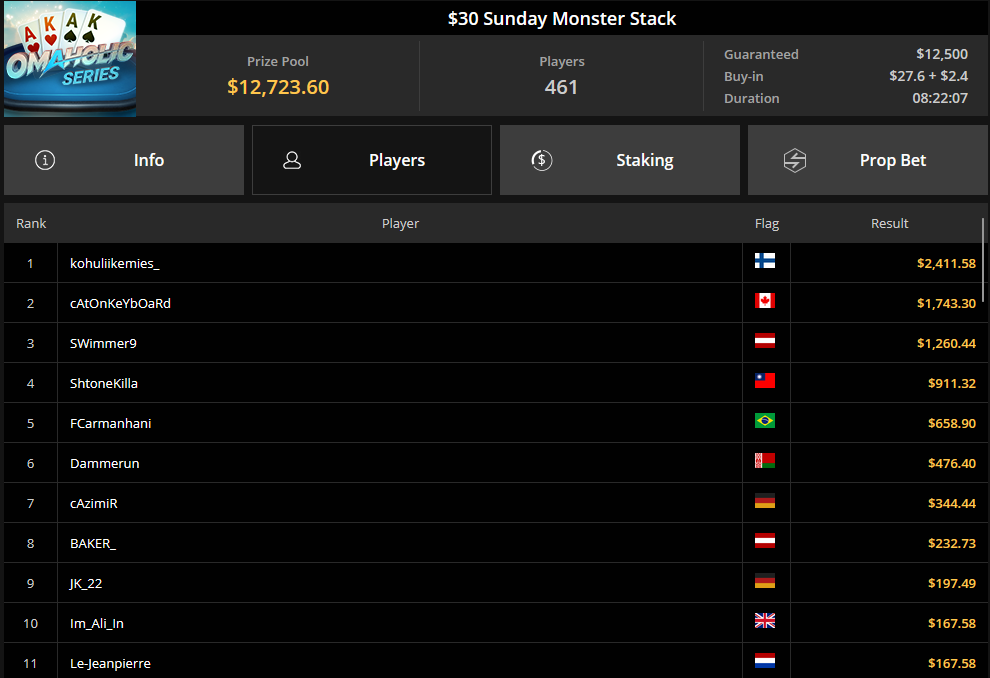
Task: Switch to the Staking tab
Action: 619,160
